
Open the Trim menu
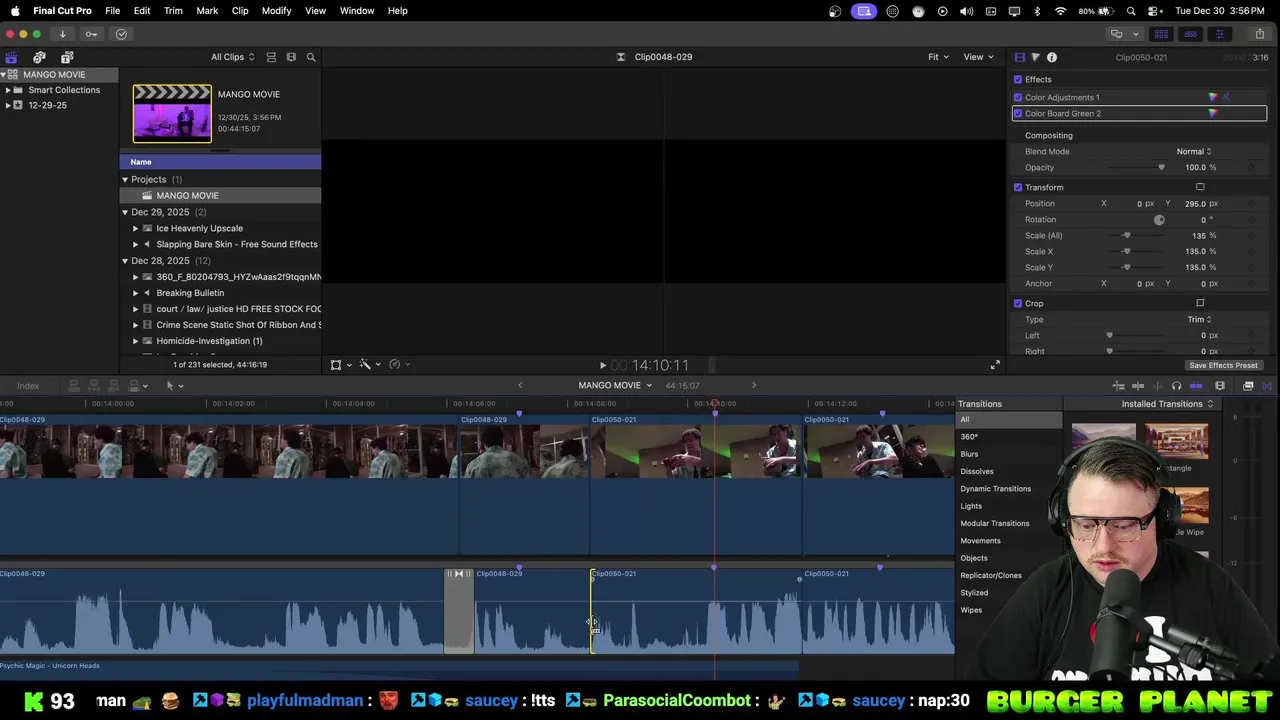(173, 11)
